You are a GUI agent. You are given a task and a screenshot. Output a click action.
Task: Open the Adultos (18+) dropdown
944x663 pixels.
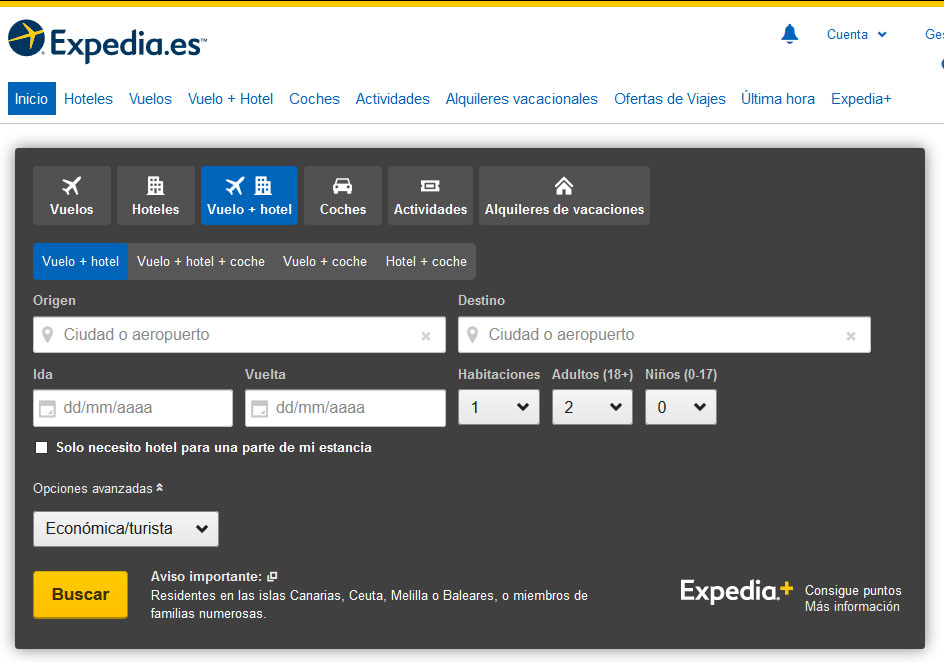(592, 407)
